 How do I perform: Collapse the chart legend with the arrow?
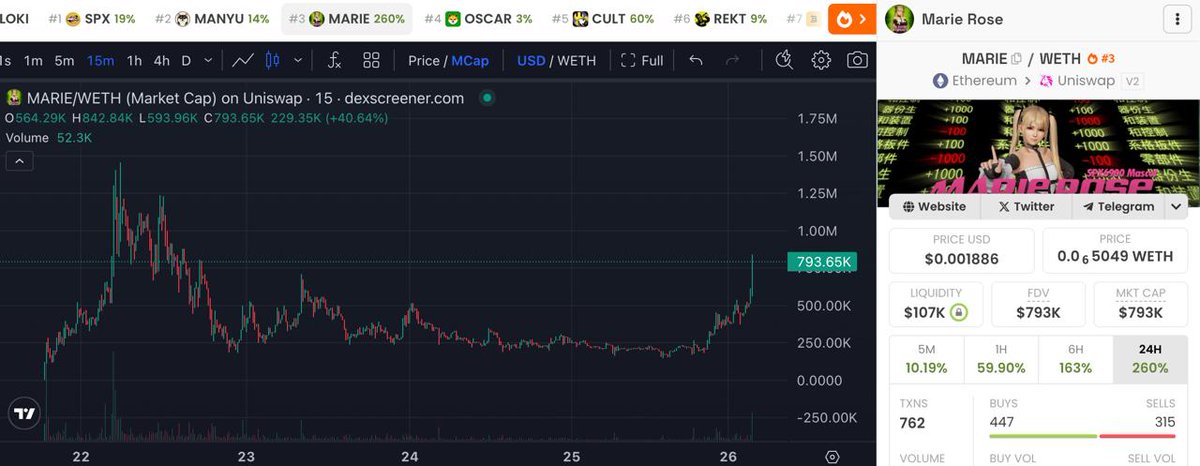coord(20,160)
